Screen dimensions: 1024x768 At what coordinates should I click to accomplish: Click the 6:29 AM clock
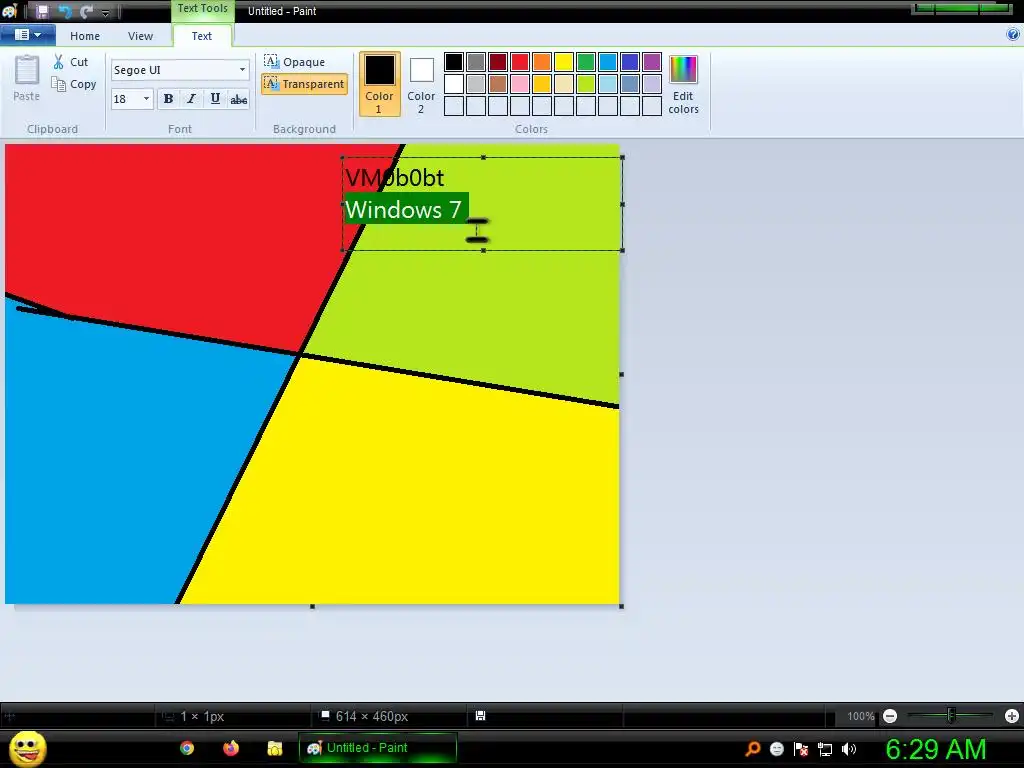tap(936, 749)
